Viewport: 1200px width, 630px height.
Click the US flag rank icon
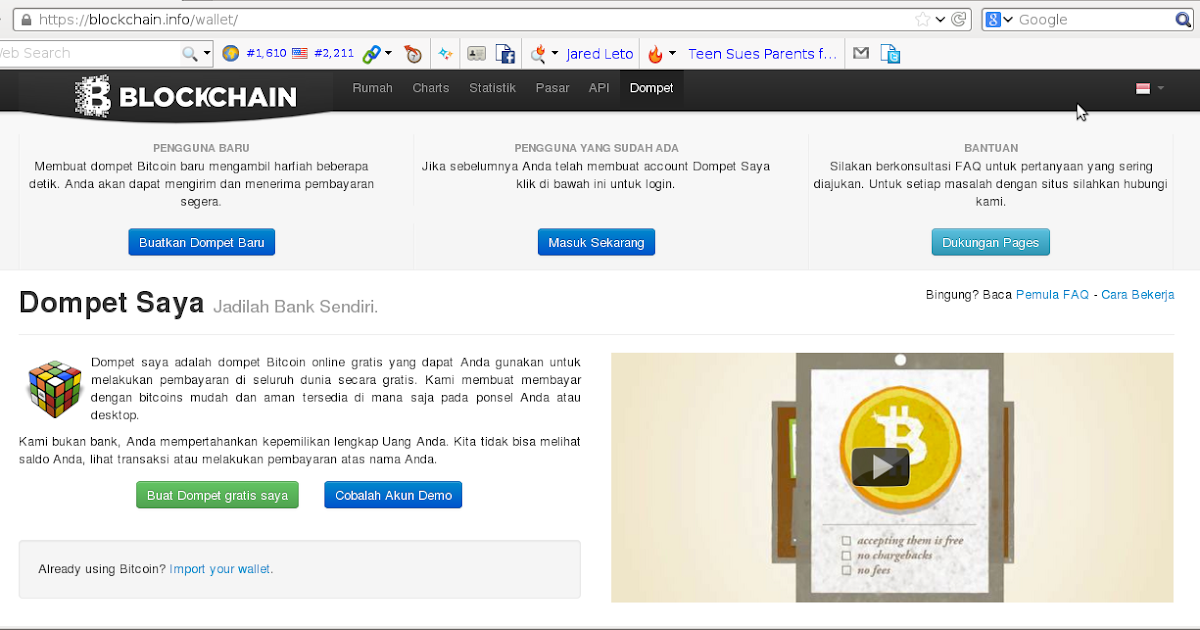pyautogui.click(x=299, y=53)
